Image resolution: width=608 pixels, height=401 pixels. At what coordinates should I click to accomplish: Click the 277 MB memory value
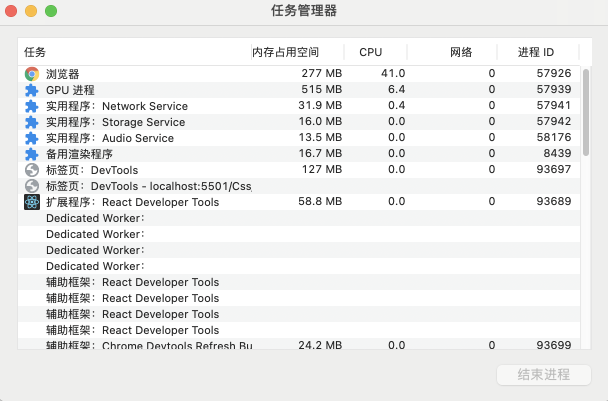(x=321, y=73)
